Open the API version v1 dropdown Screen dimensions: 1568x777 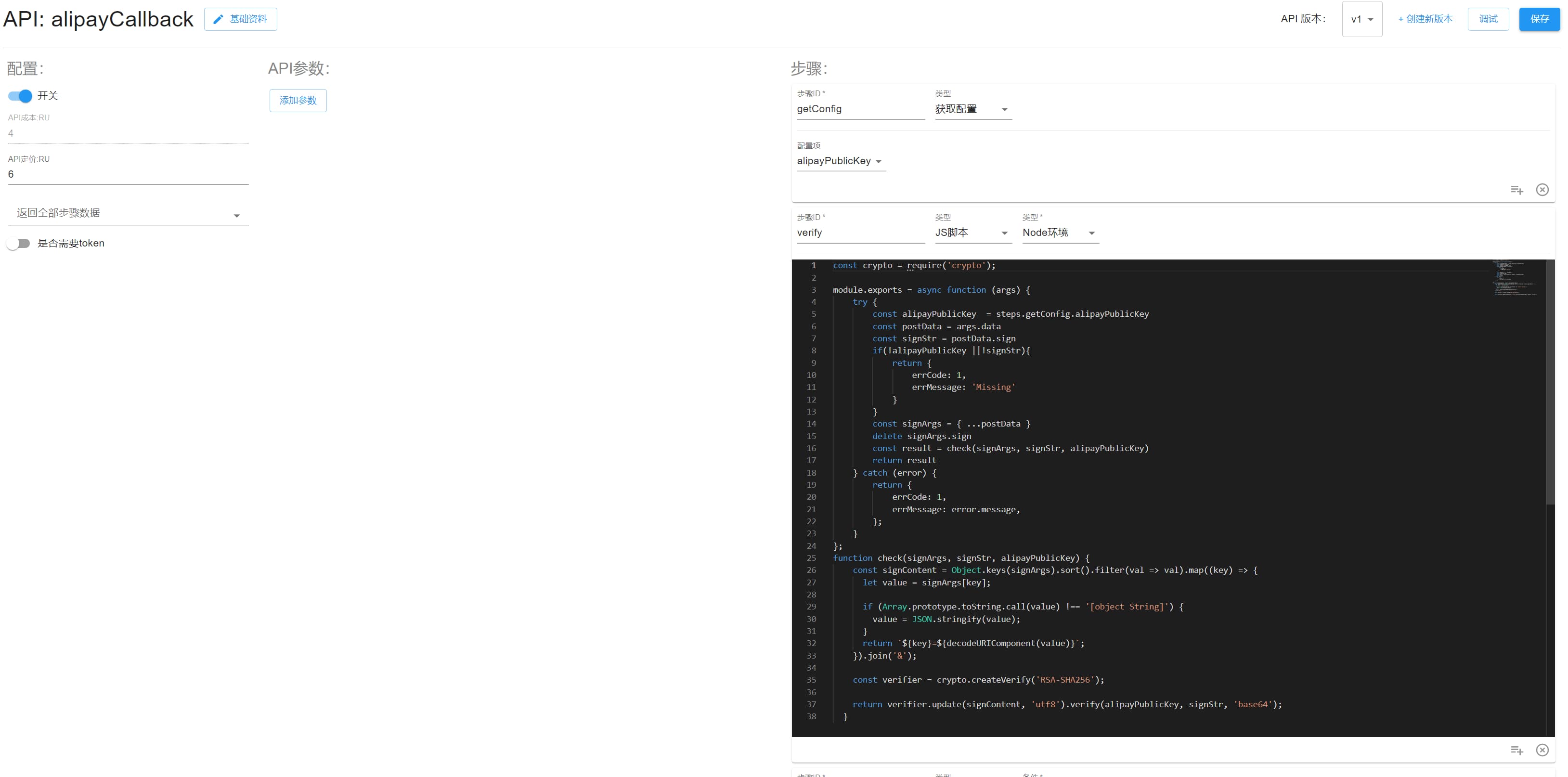click(x=1362, y=19)
